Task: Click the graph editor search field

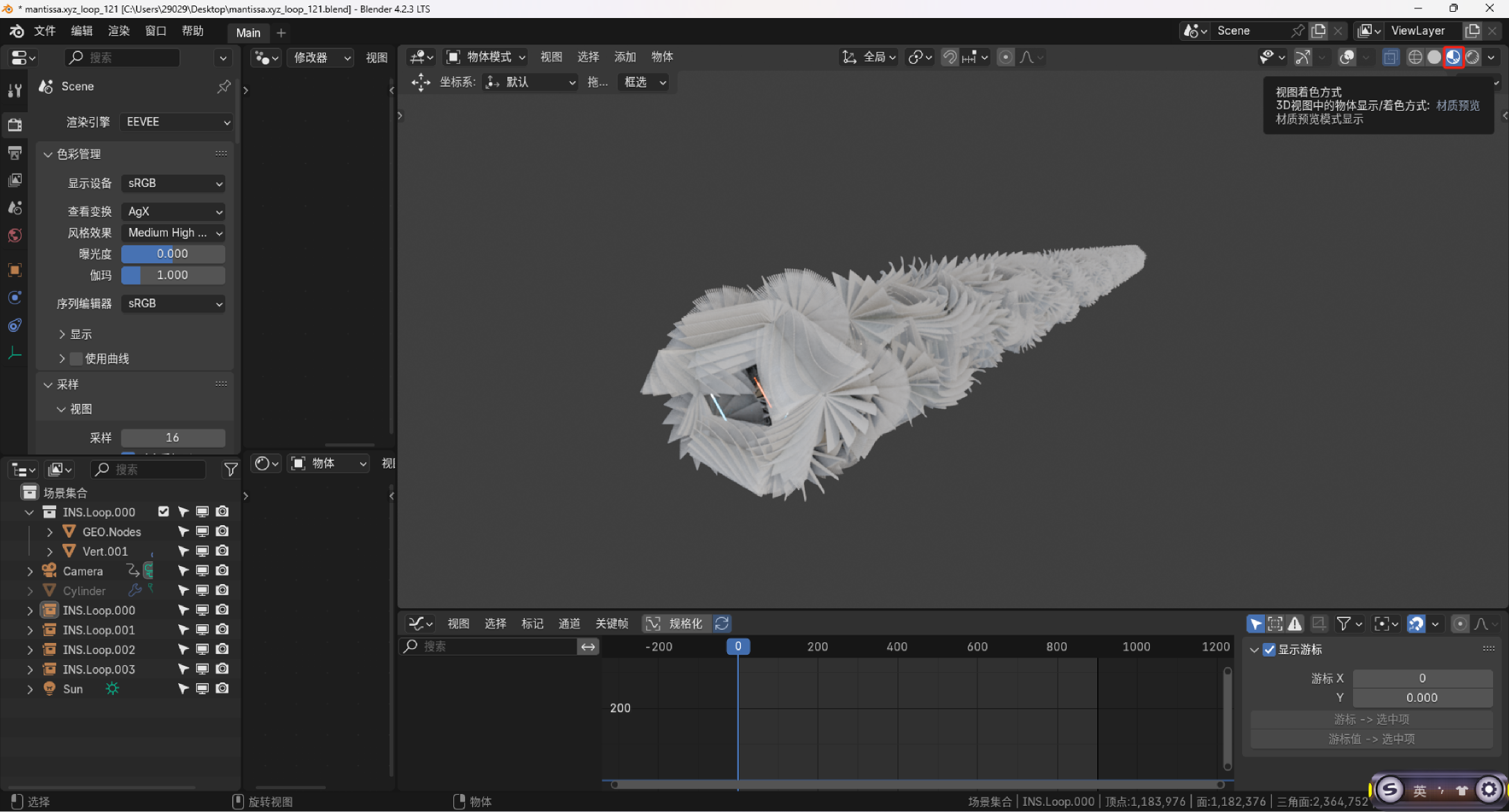Action: click(496, 646)
